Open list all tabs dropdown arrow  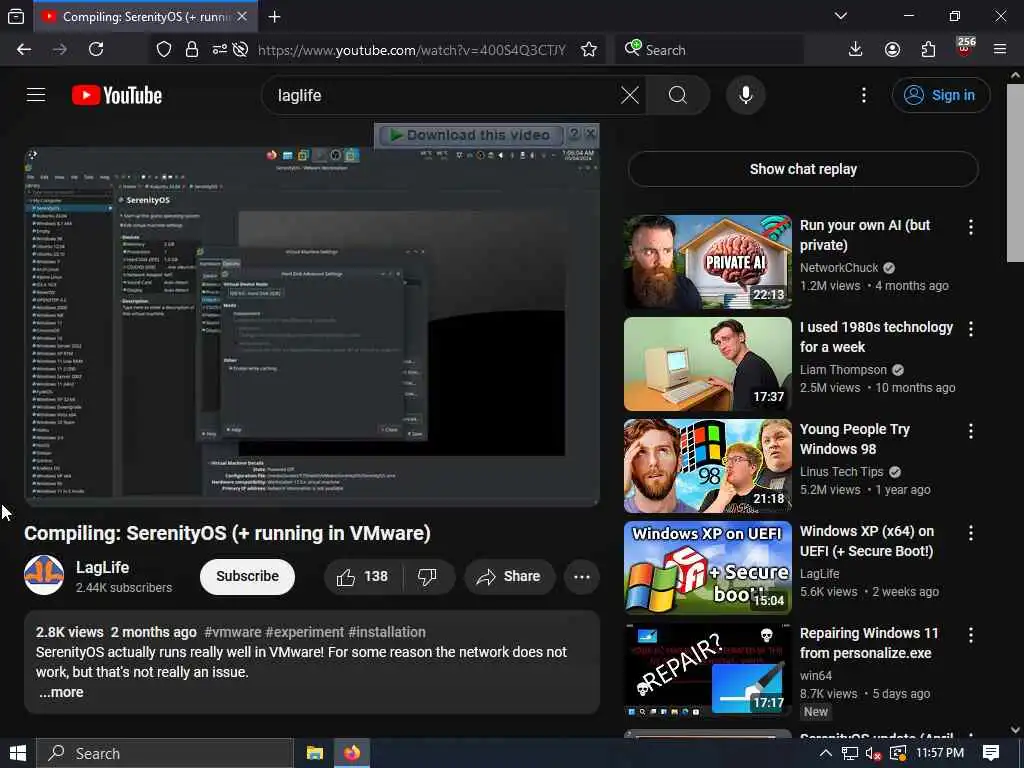[841, 16]
